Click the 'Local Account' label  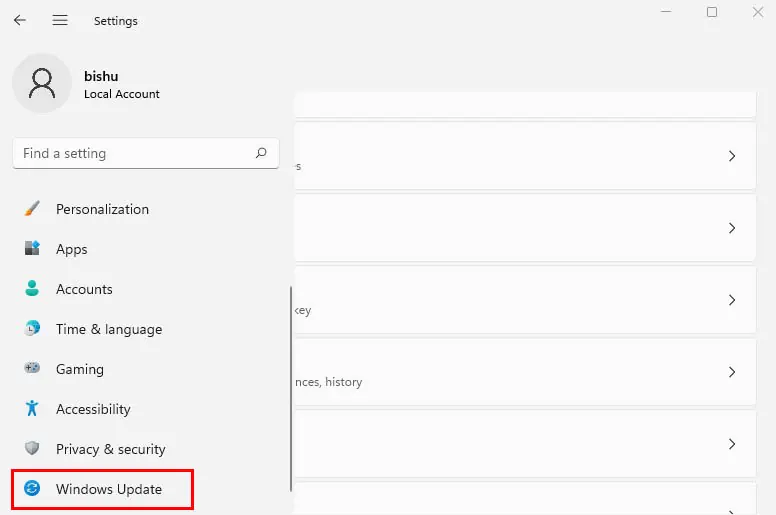pos(121,94)
